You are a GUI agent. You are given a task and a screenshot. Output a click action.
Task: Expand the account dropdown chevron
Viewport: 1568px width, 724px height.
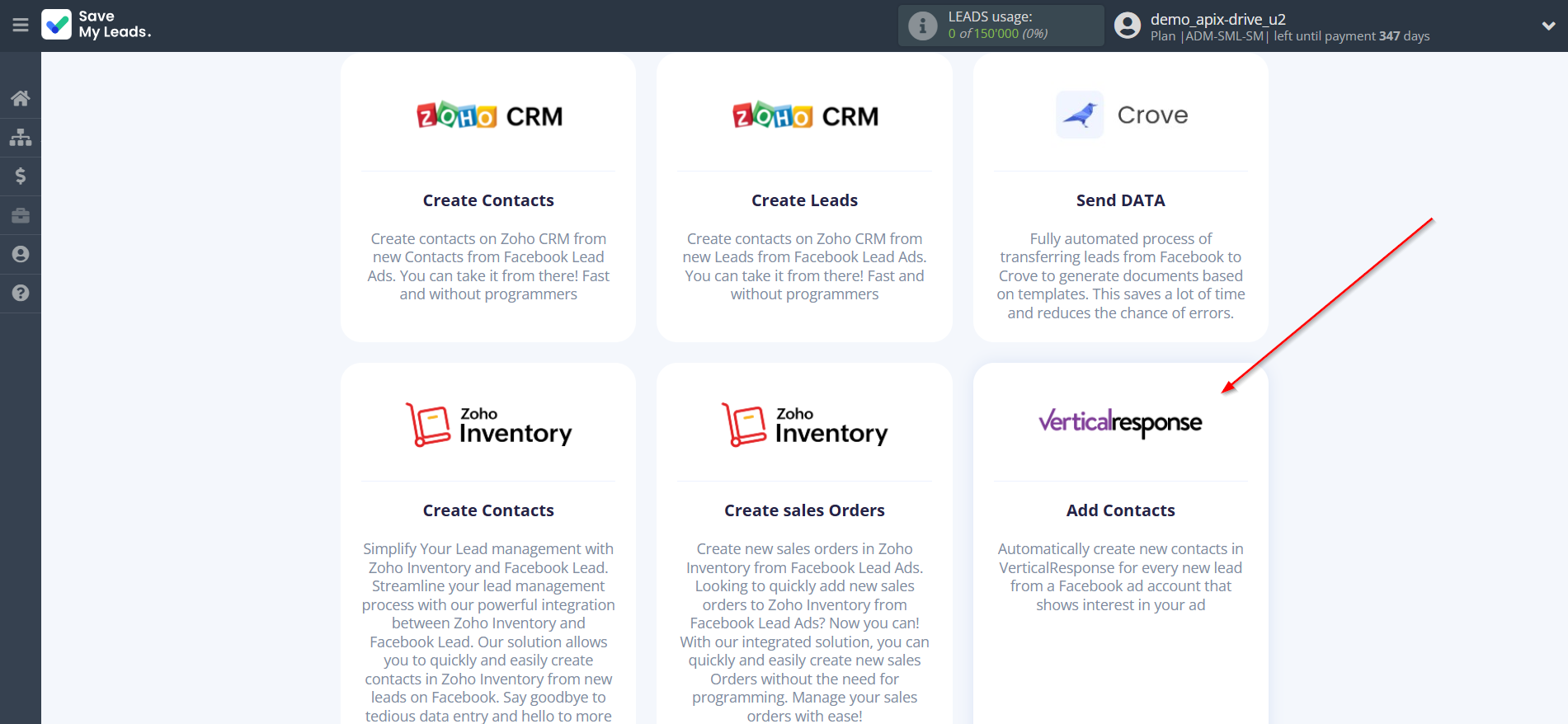[1548, 26]
